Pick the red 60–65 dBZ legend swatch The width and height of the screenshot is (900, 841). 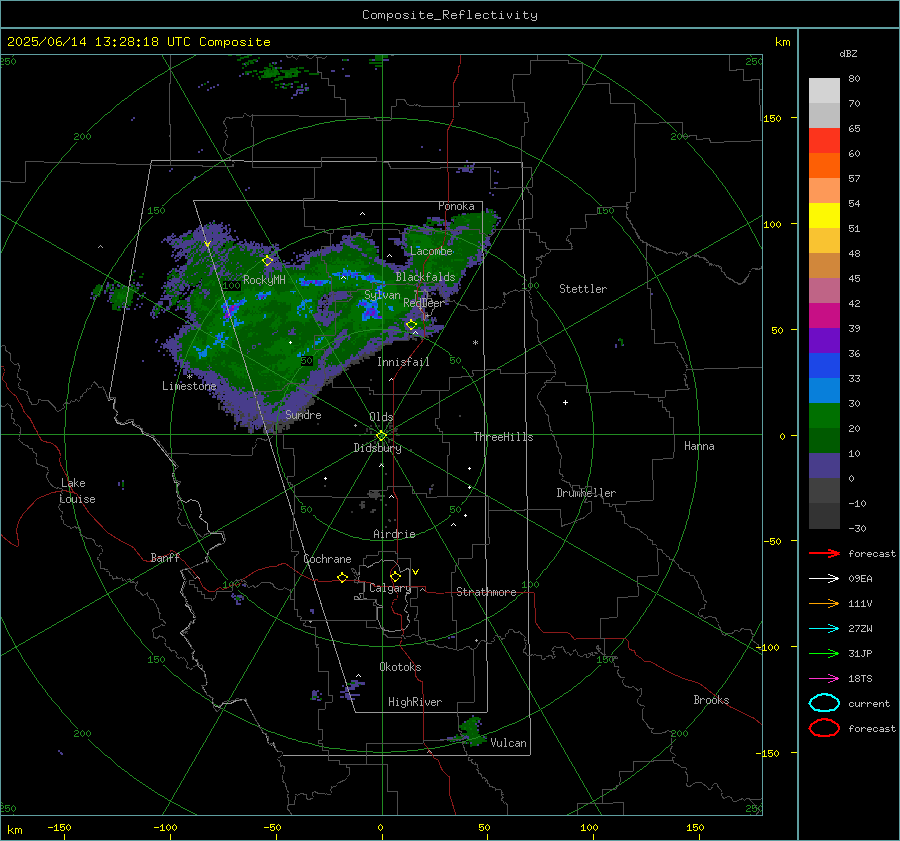[x=824, y=141]
